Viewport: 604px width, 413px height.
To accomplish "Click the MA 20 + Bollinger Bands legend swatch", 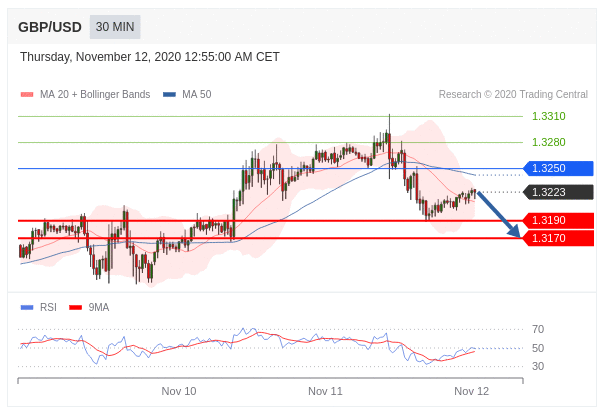I will pyautogui.click(x=27, y=94).
